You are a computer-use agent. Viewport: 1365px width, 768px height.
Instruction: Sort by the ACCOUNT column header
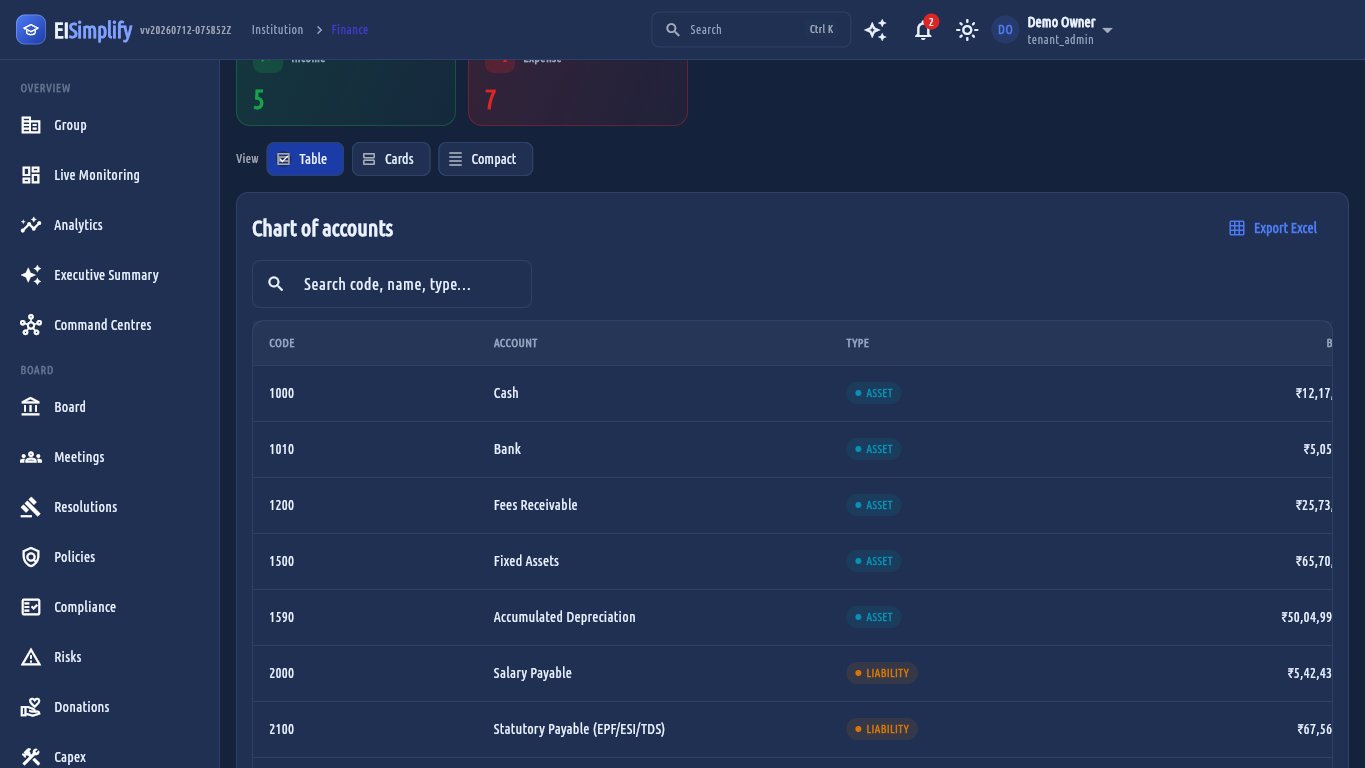515,343
